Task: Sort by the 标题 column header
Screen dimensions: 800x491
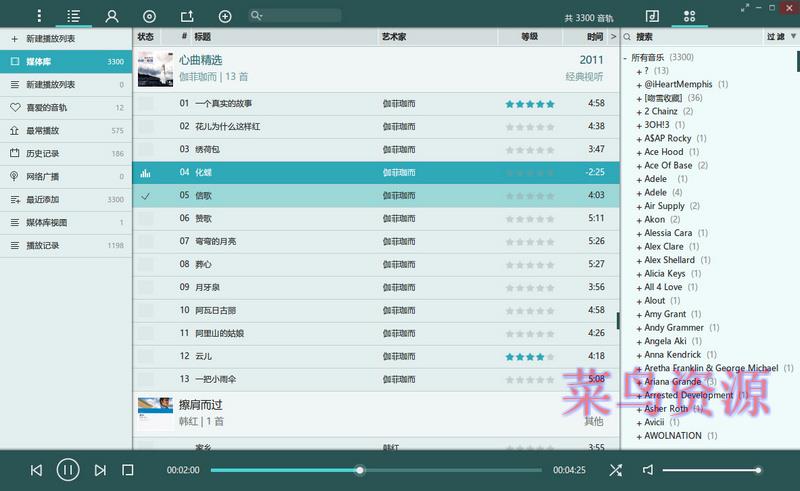Action: (x=203, y=37)
